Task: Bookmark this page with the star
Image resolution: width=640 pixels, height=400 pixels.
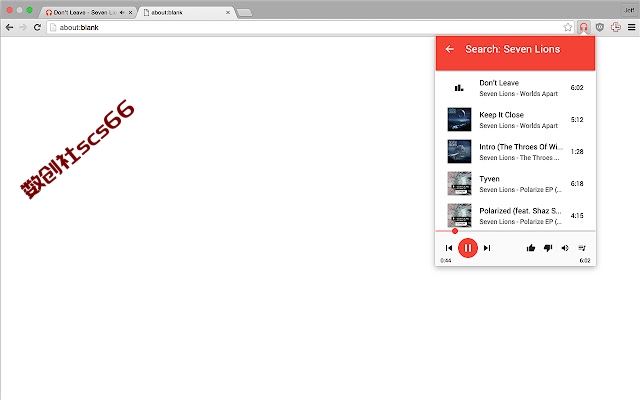Action: click(x=568, y=27)
